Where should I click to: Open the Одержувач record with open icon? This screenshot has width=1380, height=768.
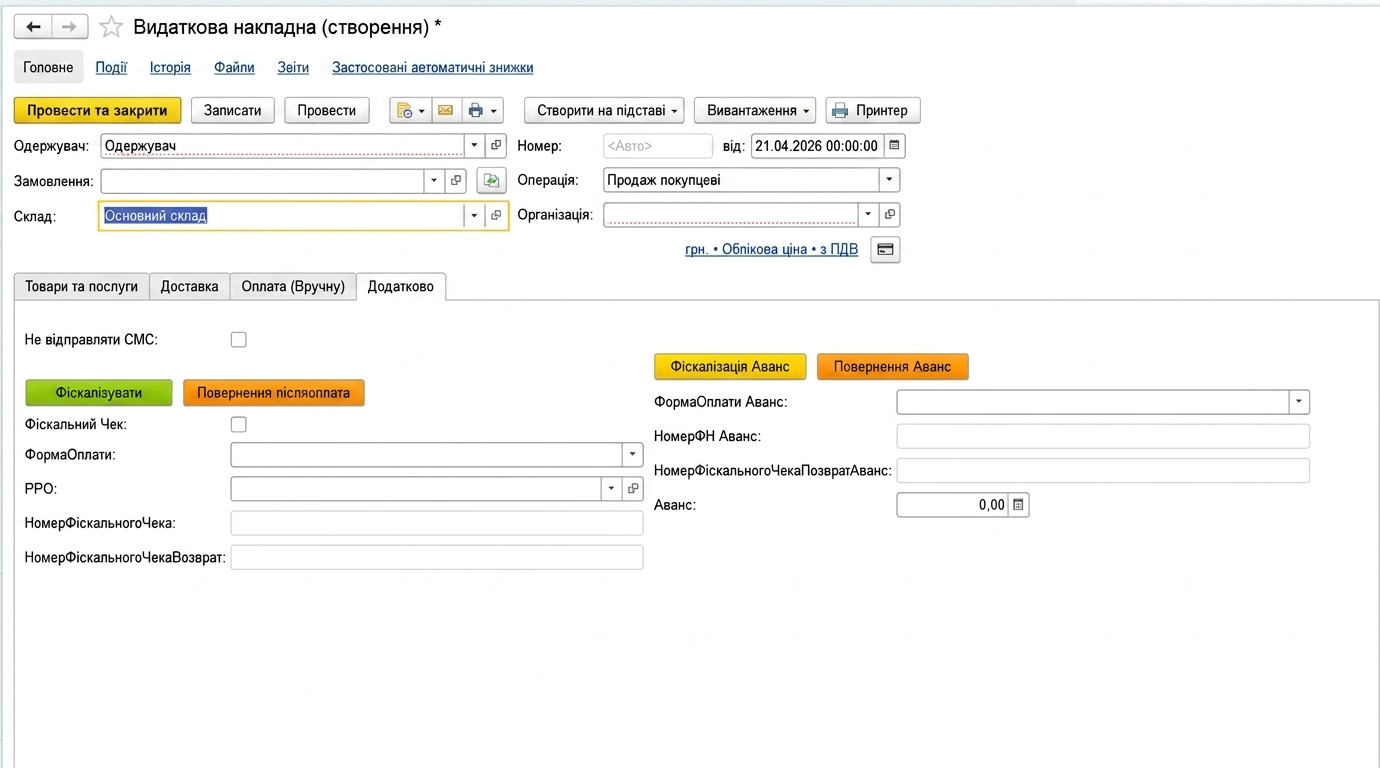pyautogui.click(x=496, y=146)
